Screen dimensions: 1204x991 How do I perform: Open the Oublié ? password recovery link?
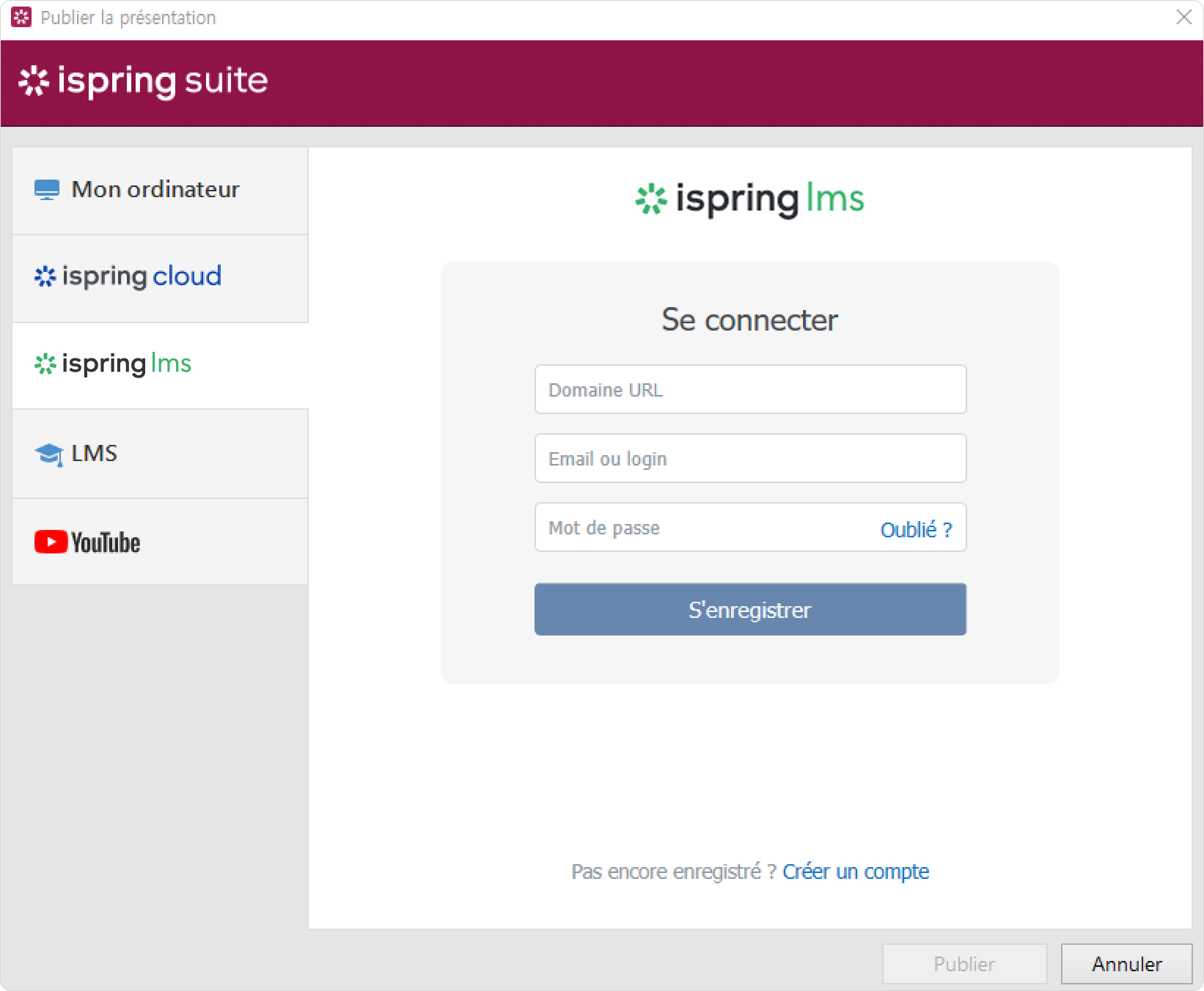(x=916, y=529)
